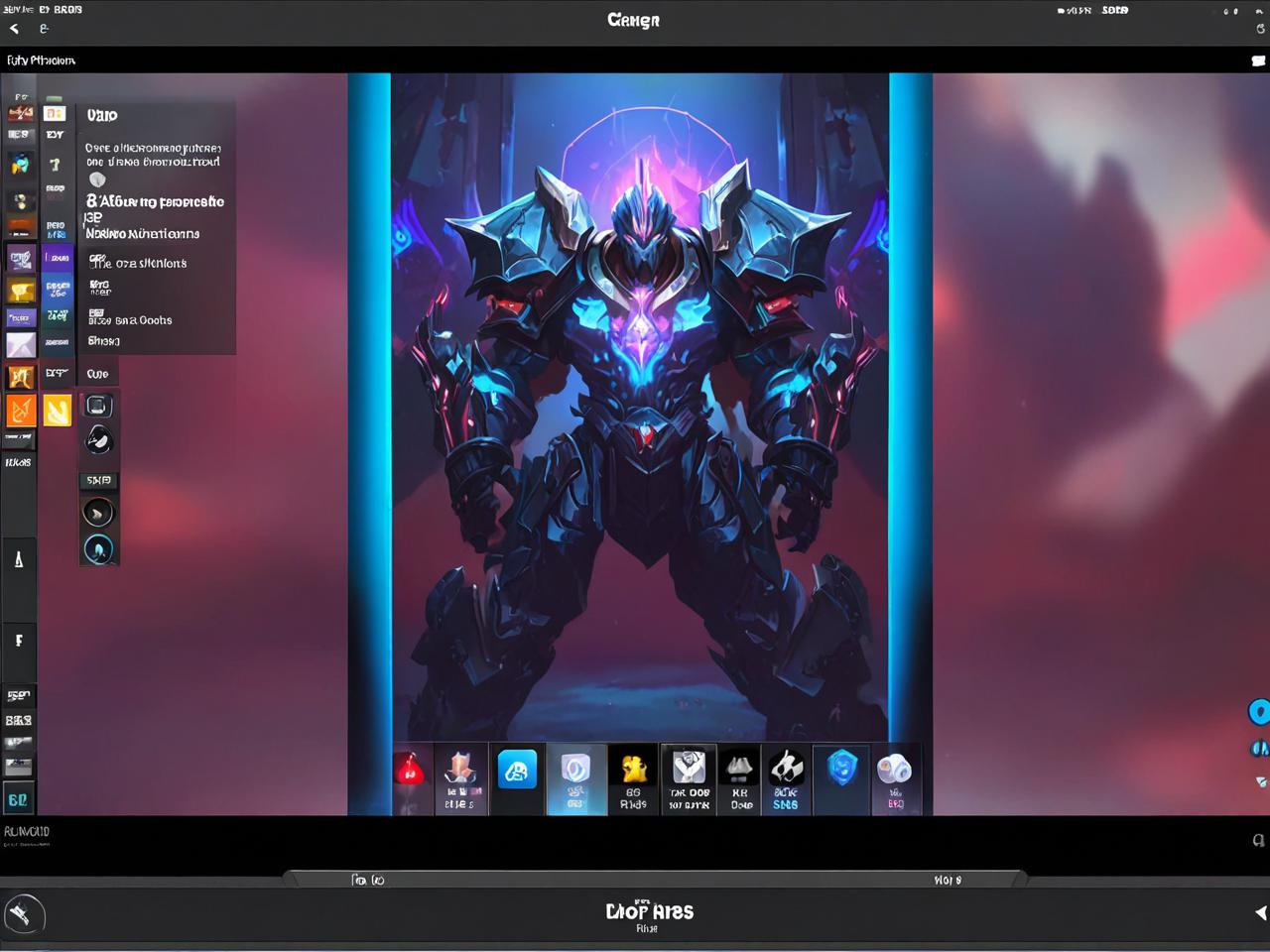
Task: Select the white gauntlet item icon
Action: coord(689,767)
